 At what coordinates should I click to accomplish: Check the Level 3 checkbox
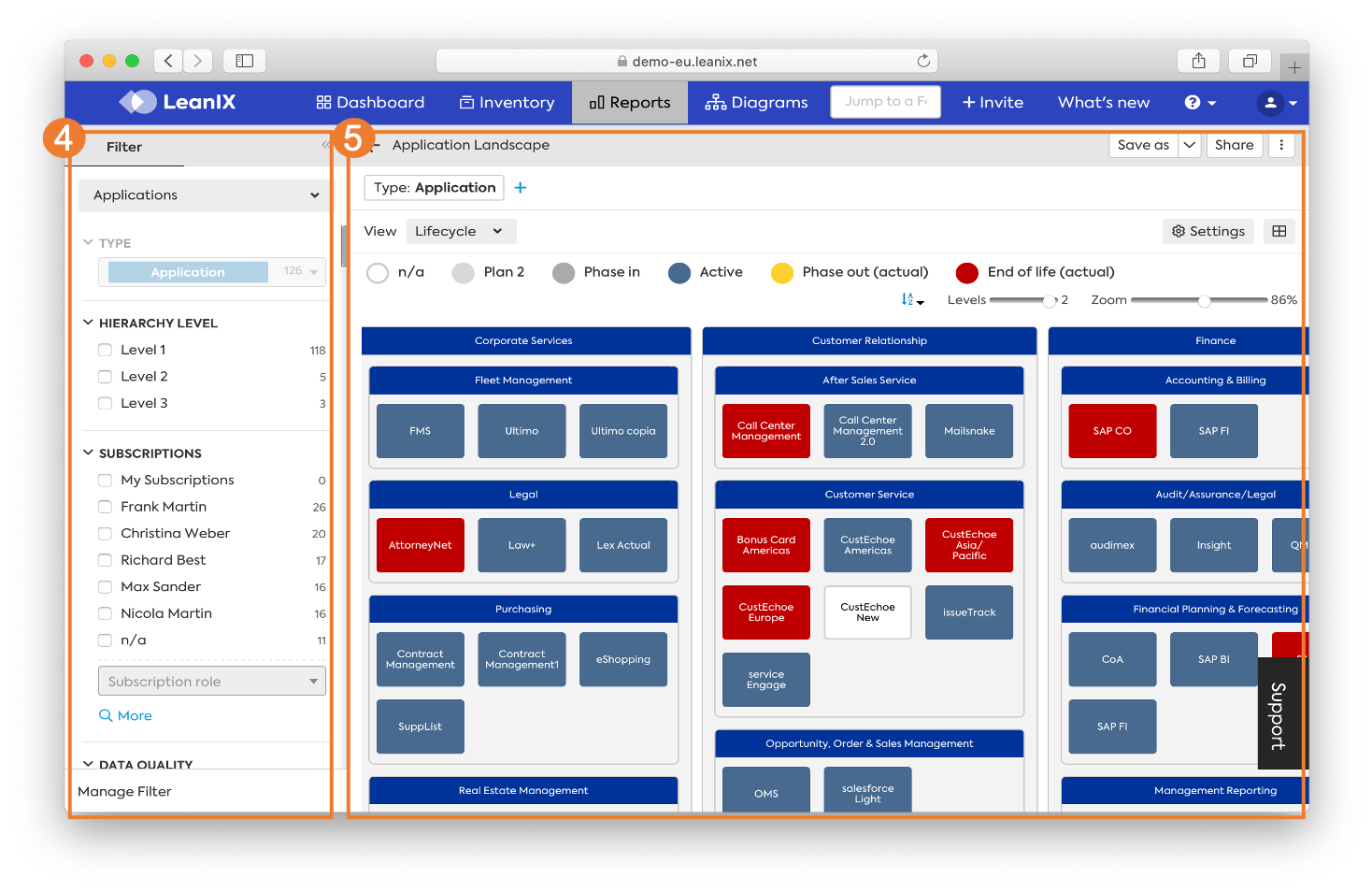105,404
